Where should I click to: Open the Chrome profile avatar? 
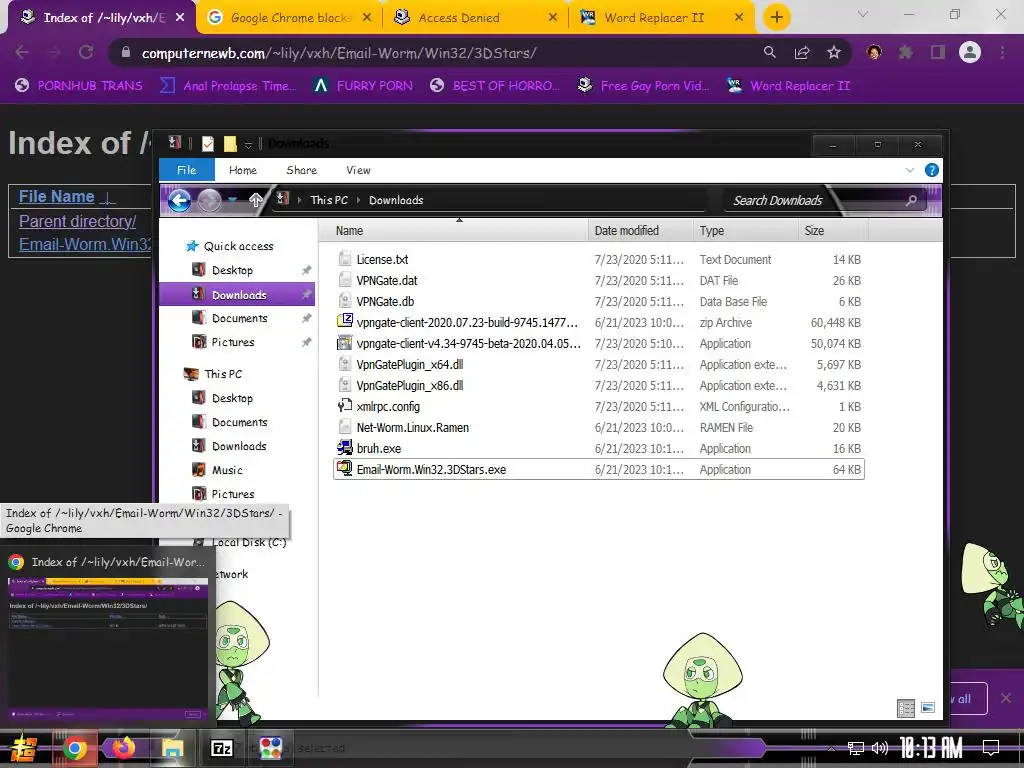click(970, 52)
